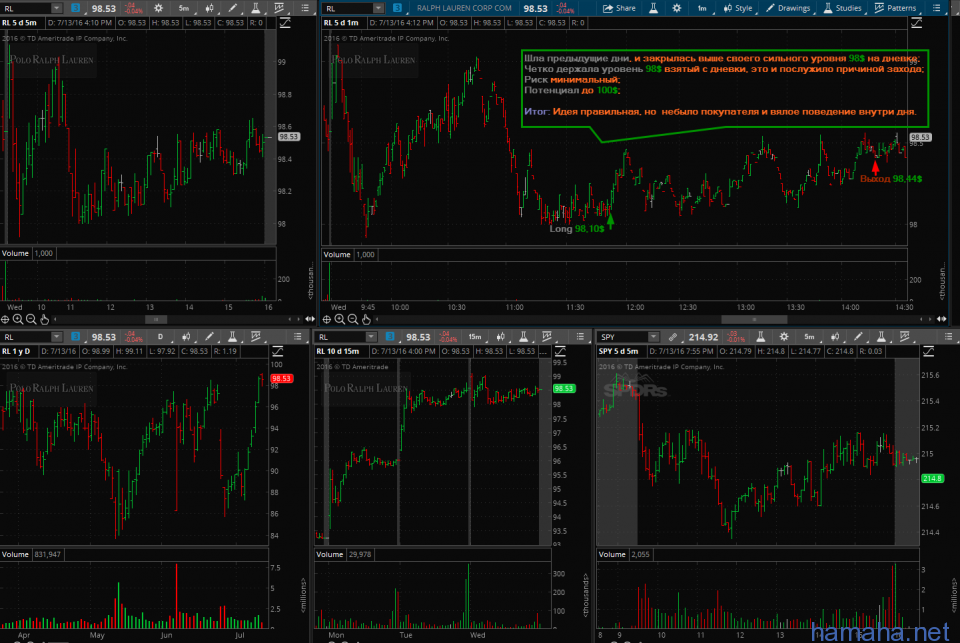The image size is (960, 643).
Task: Open settings gear on SPY chart toolbar
Action: click(784, 337)
